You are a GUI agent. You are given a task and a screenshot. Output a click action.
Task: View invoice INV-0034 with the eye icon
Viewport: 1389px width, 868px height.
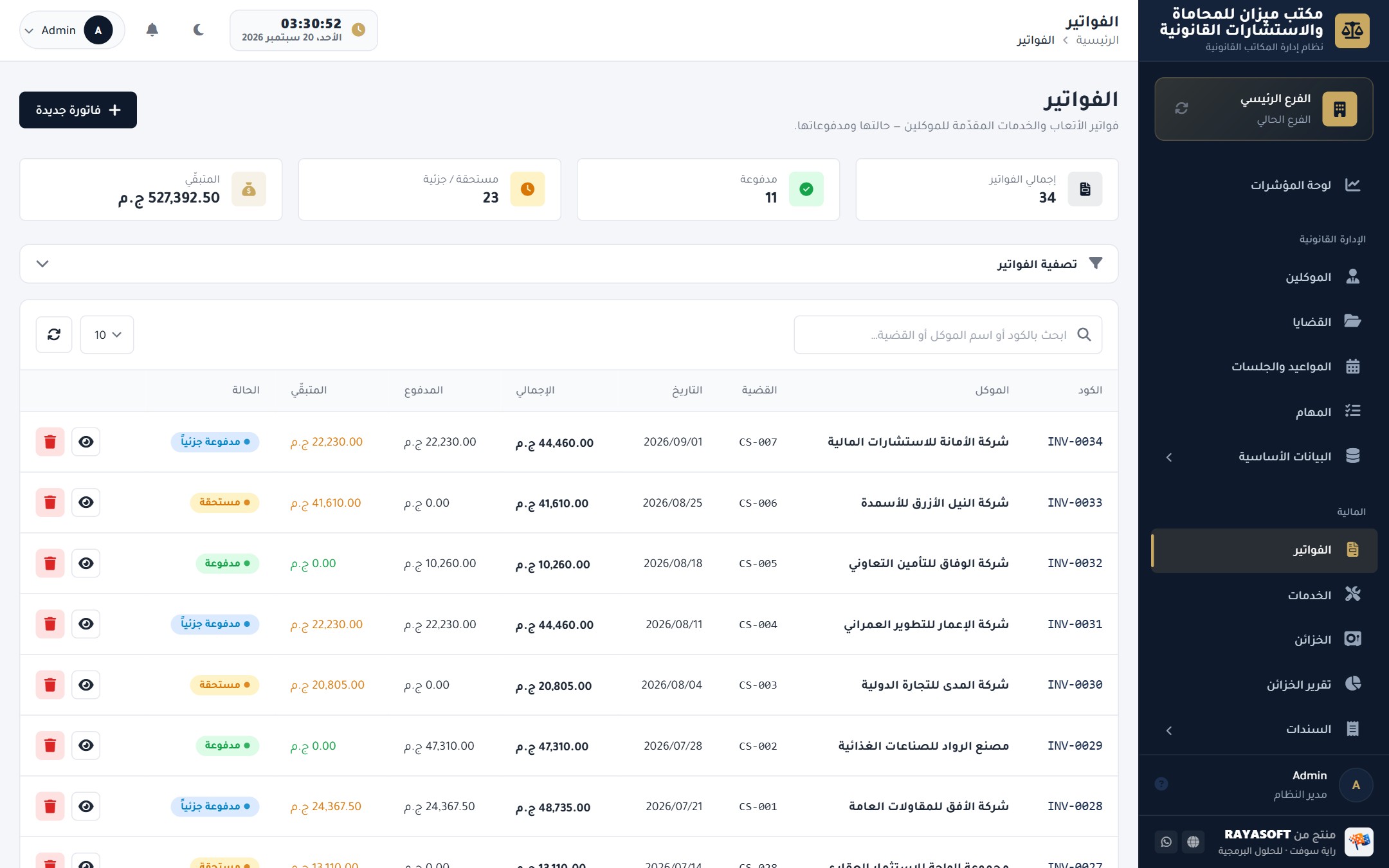tap(86, 442)
